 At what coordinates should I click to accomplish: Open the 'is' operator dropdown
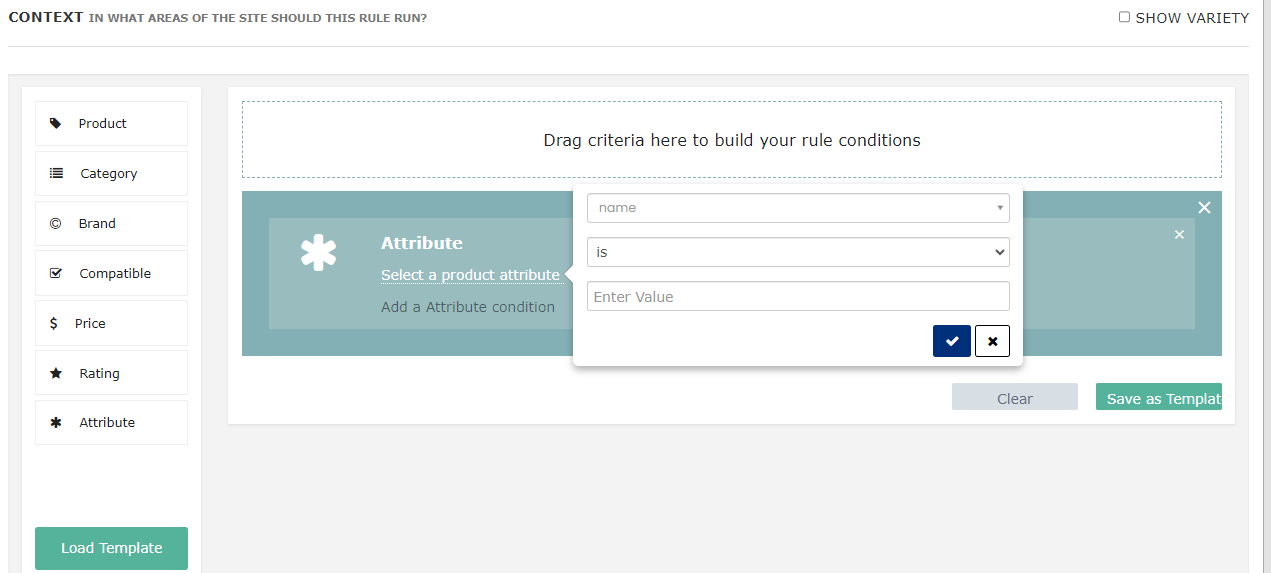(798, 252)
